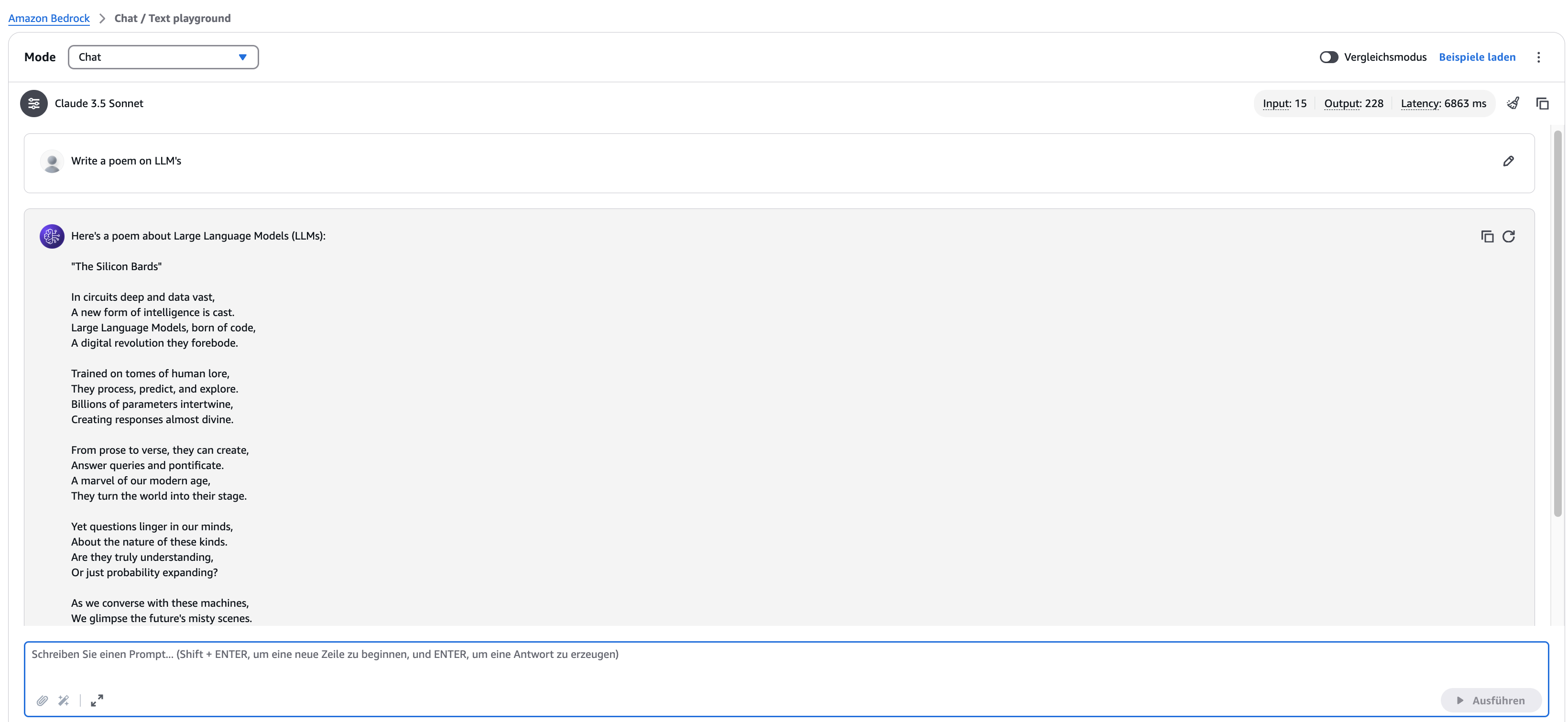Screen dimensions: 1568x722
Task: Attach a file with paperclip icon
Action: coord(42,700)
